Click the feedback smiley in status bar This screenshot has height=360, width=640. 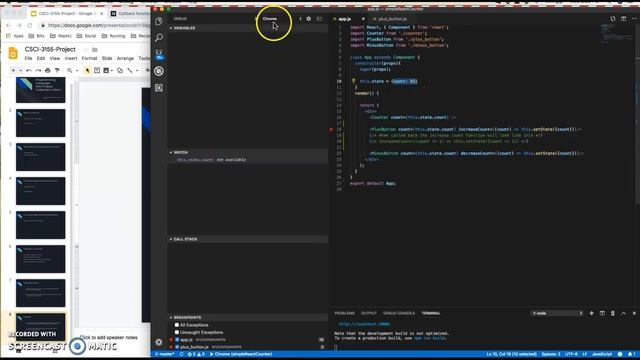pyautogui.click(x=620, y=354)
